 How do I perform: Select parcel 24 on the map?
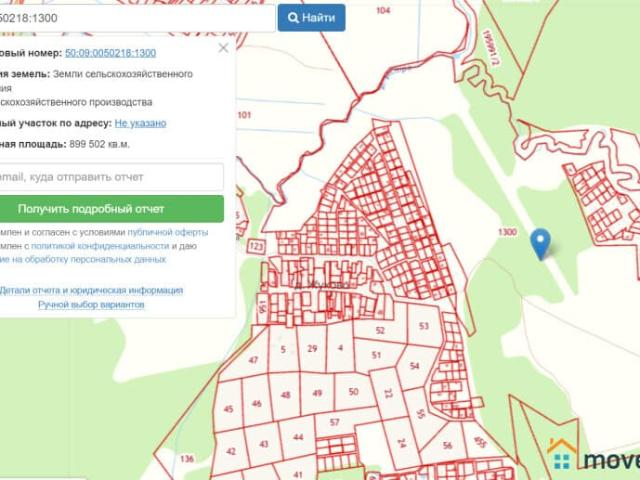(402, 443)
